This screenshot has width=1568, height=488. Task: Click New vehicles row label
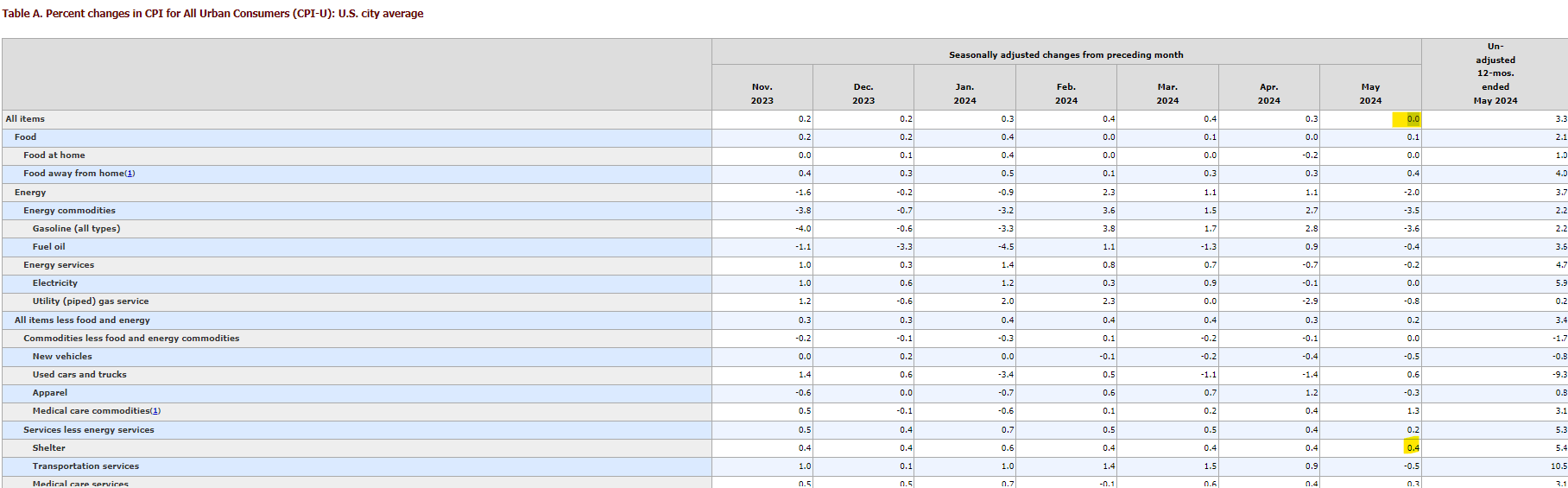62,357
